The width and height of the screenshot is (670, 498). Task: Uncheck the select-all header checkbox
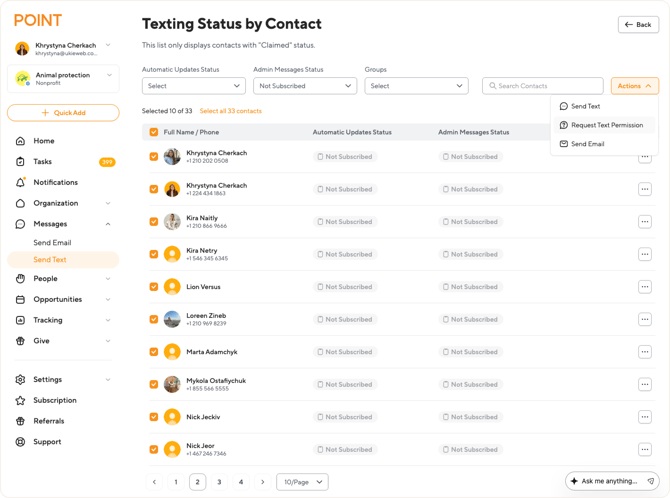pos(153,132)
